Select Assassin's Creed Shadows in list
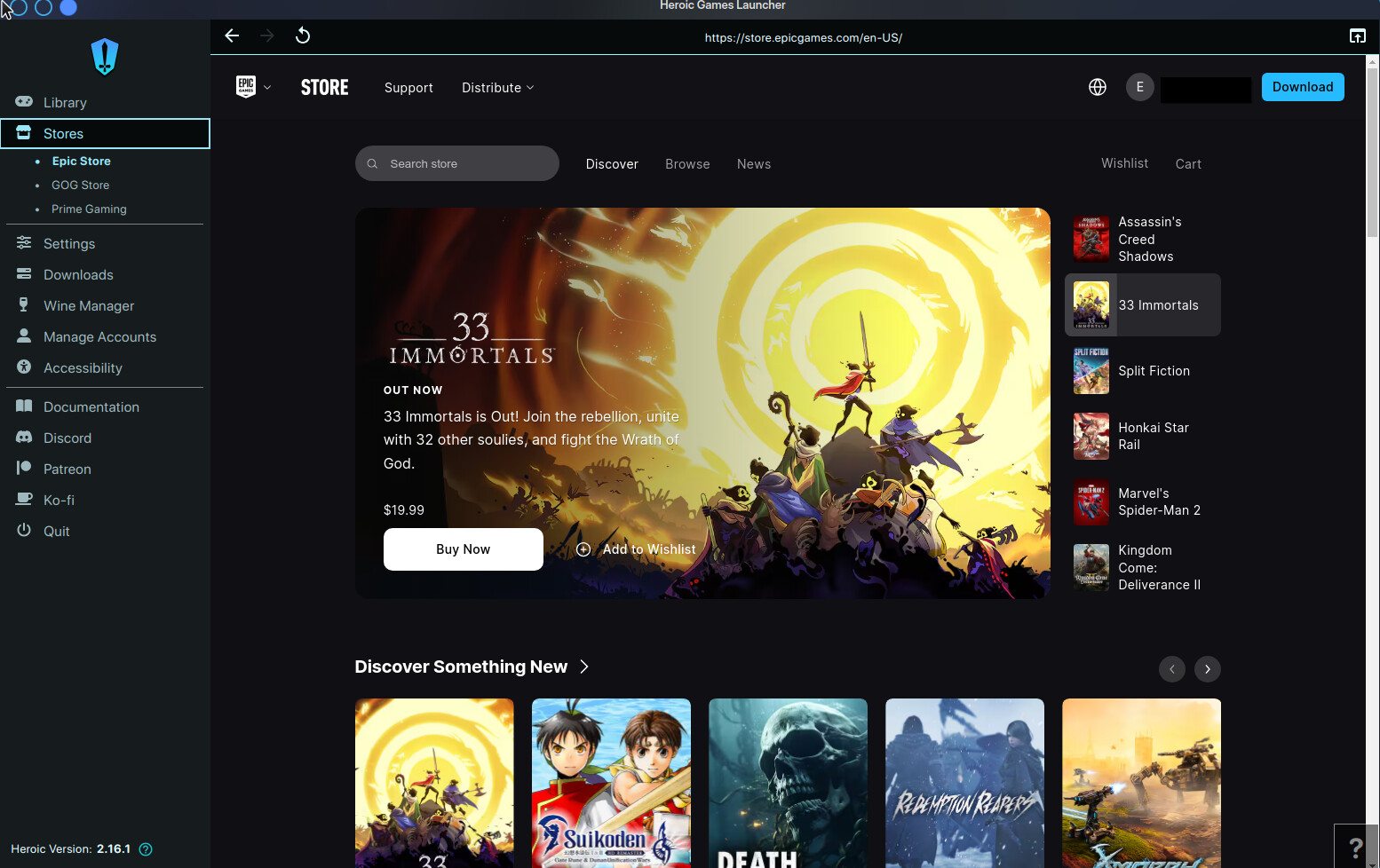The image size is (1380, 868). tap(1143, 239)
